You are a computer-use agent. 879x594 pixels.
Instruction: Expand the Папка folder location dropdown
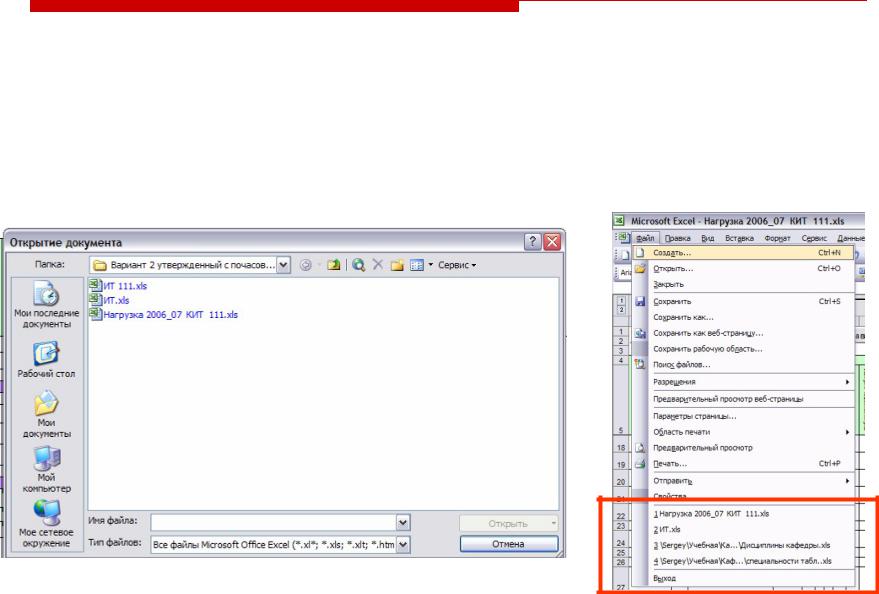coord(284,265)
